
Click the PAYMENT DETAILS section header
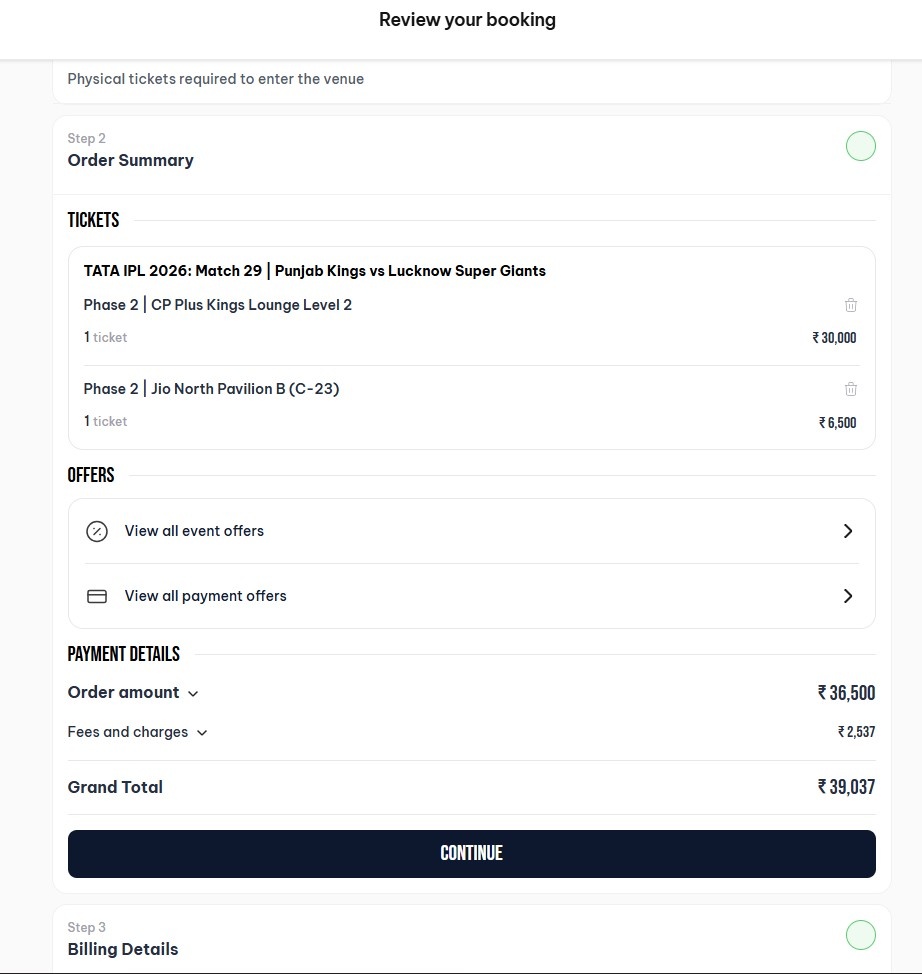123,654
